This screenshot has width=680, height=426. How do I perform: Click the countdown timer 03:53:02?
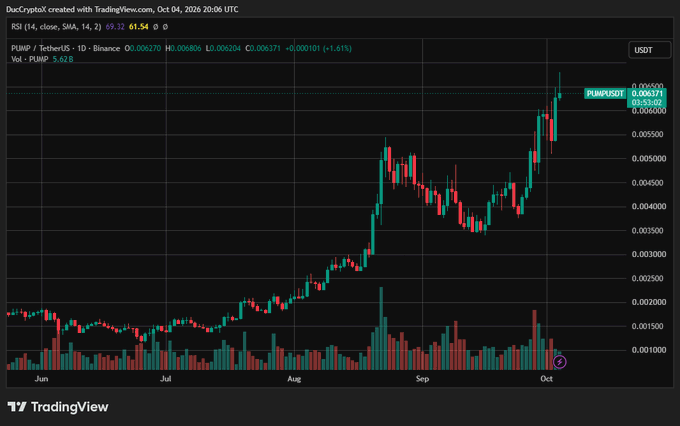tap(647, 103)
